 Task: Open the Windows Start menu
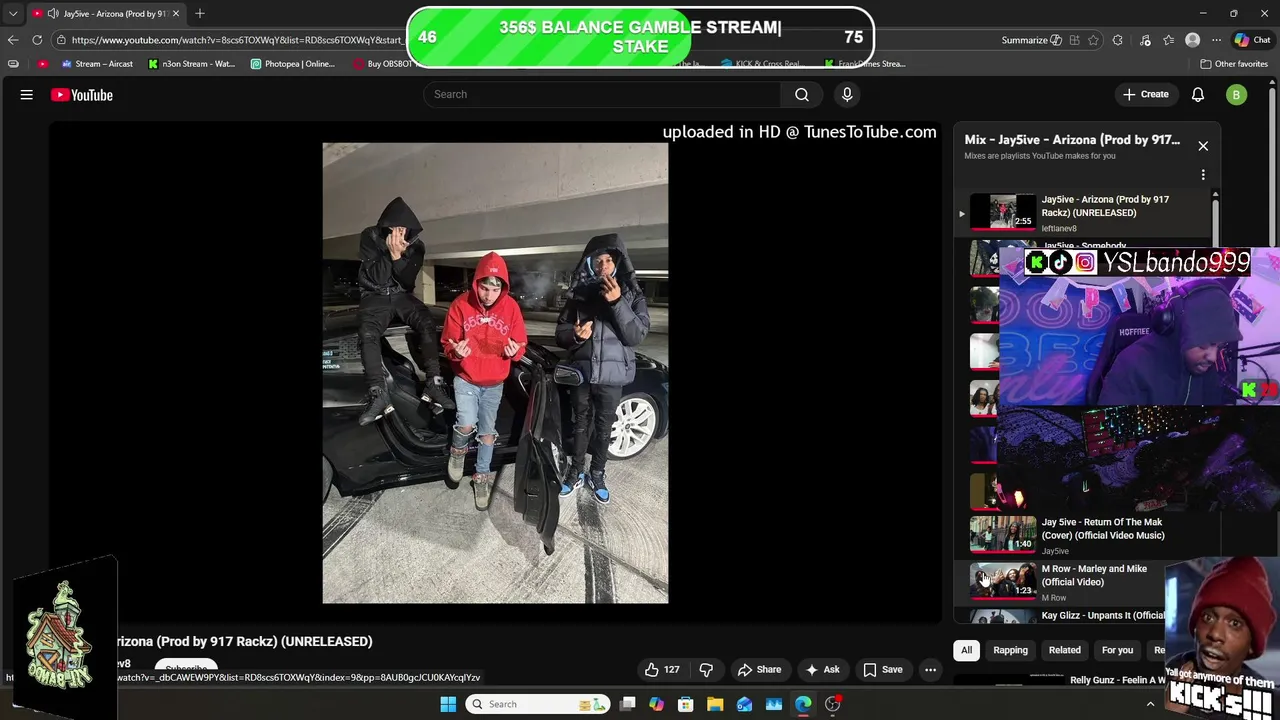tap(448, 704)
